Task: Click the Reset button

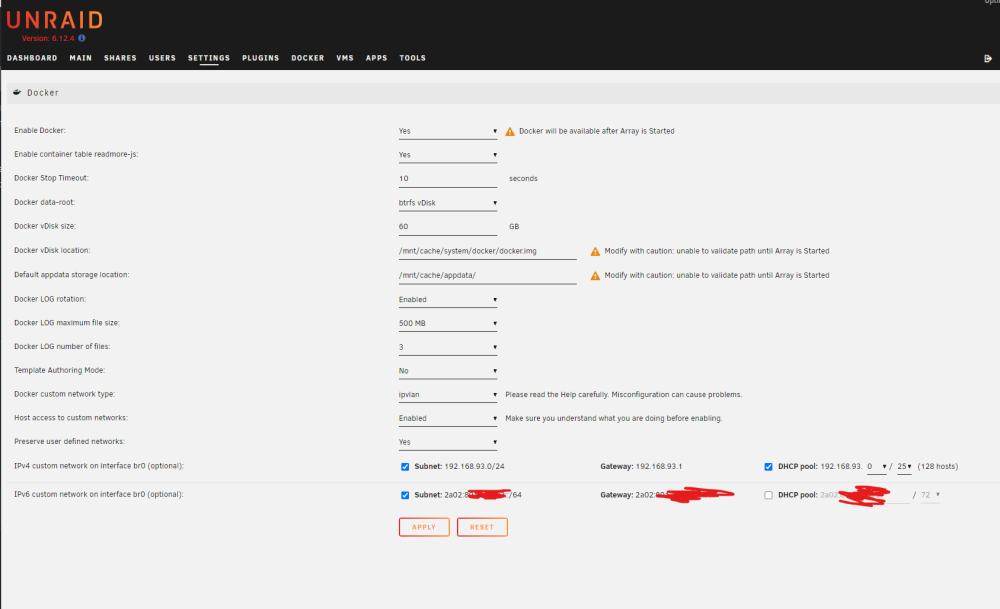Action: pyautogui.click(x=482, y=527)
